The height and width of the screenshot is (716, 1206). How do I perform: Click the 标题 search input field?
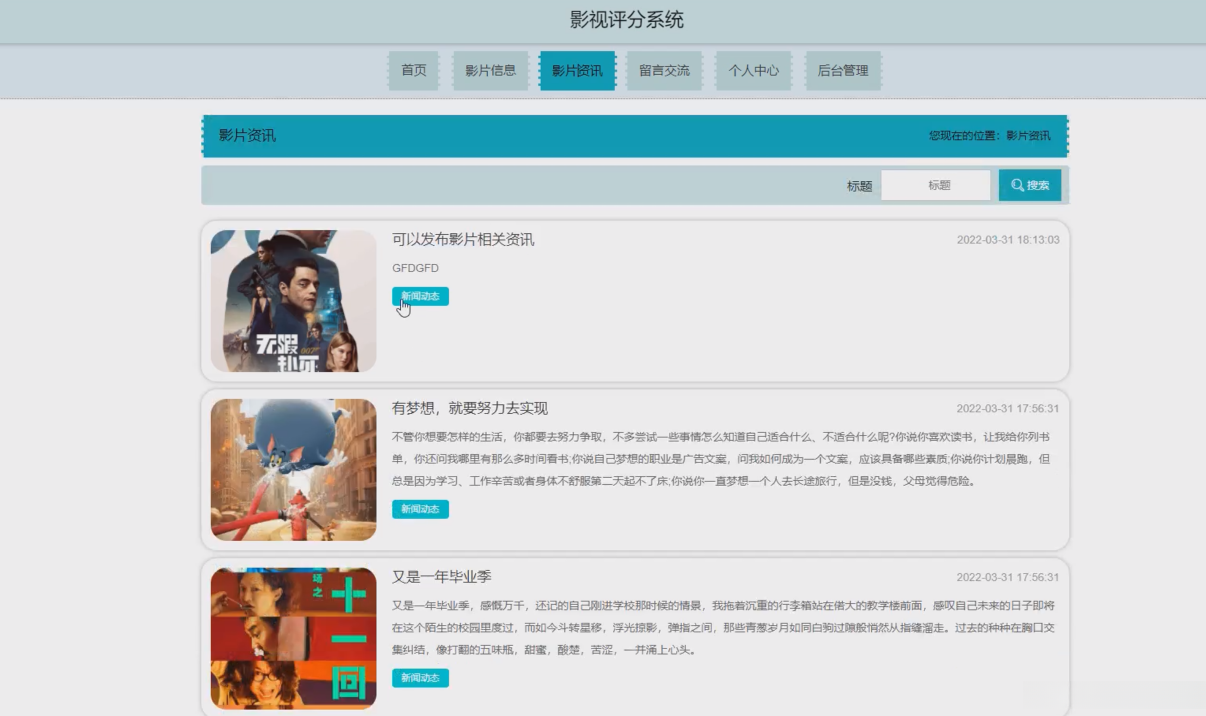[936, 185]
